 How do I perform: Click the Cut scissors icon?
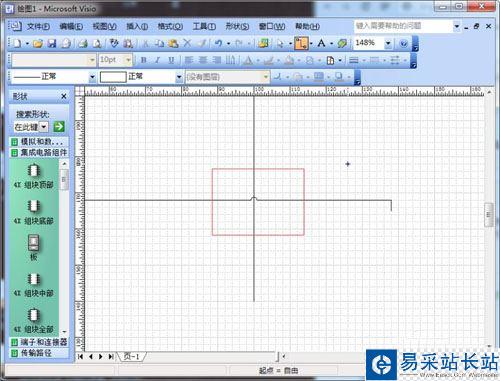[x=146, y=43]
